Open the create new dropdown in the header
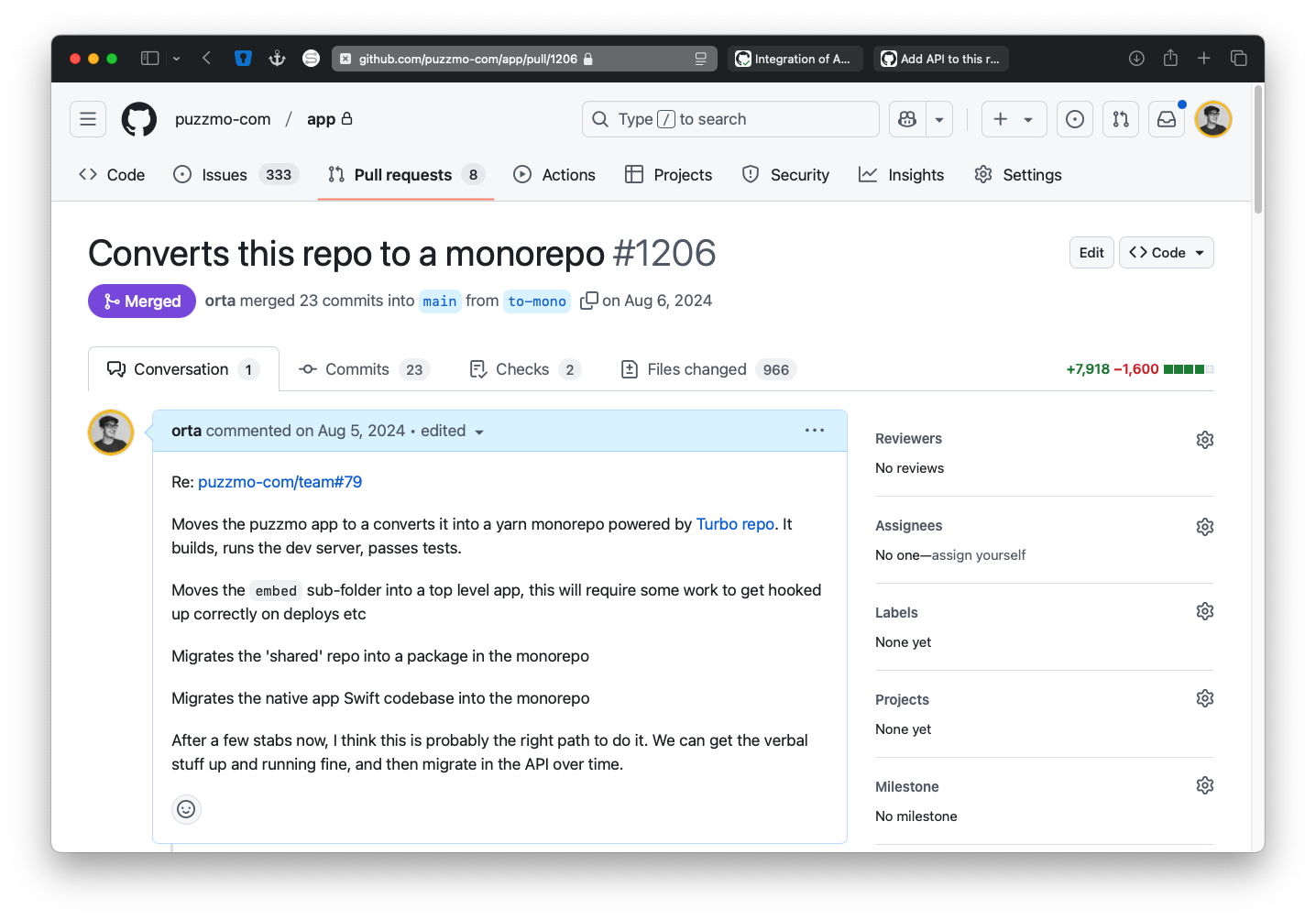1316x920 pixels. 1013,118
